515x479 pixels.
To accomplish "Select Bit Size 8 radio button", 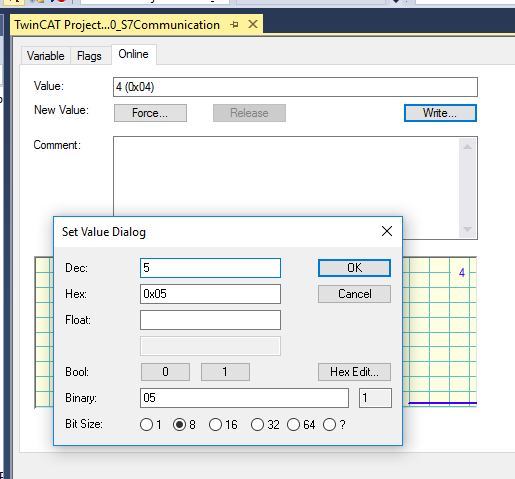I will point(179,425).
